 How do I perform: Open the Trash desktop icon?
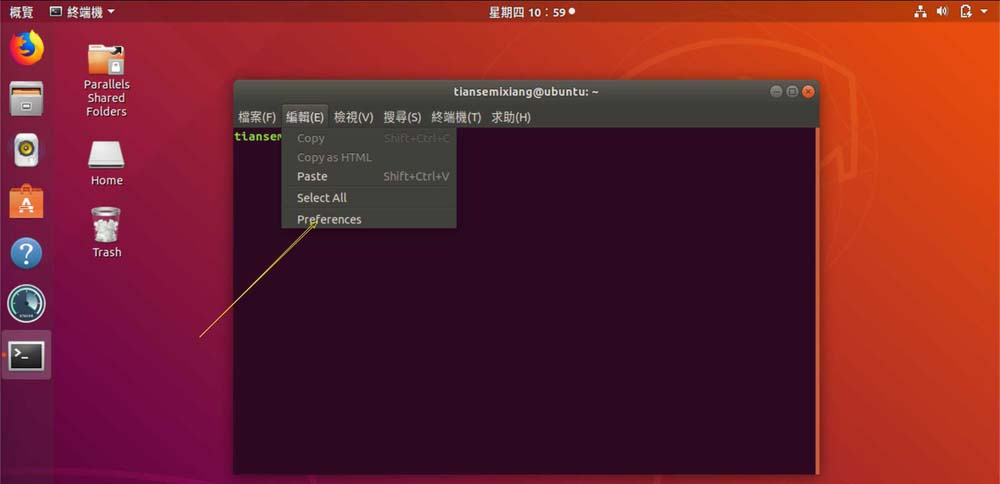(x=107, y=232)
